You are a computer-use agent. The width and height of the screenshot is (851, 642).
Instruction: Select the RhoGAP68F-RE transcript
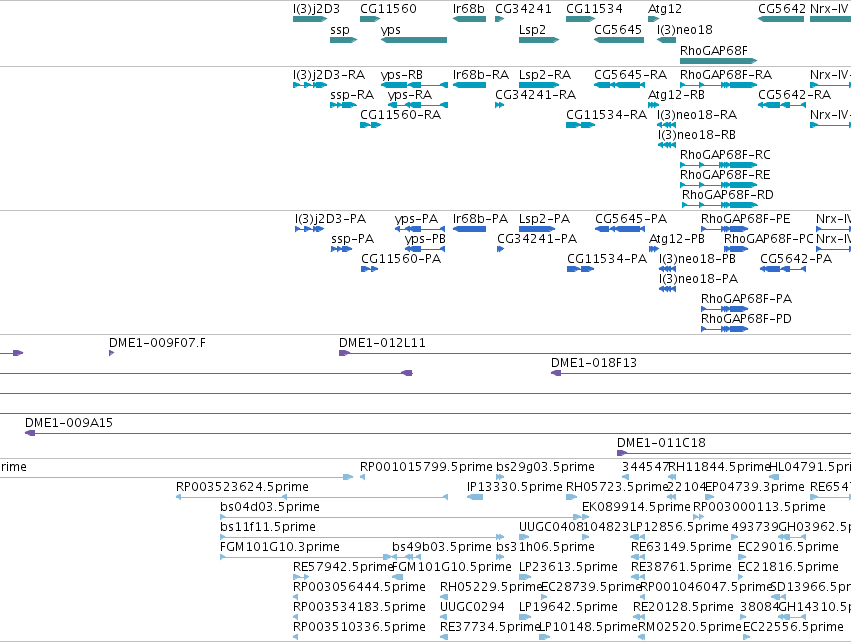[718, 185]
